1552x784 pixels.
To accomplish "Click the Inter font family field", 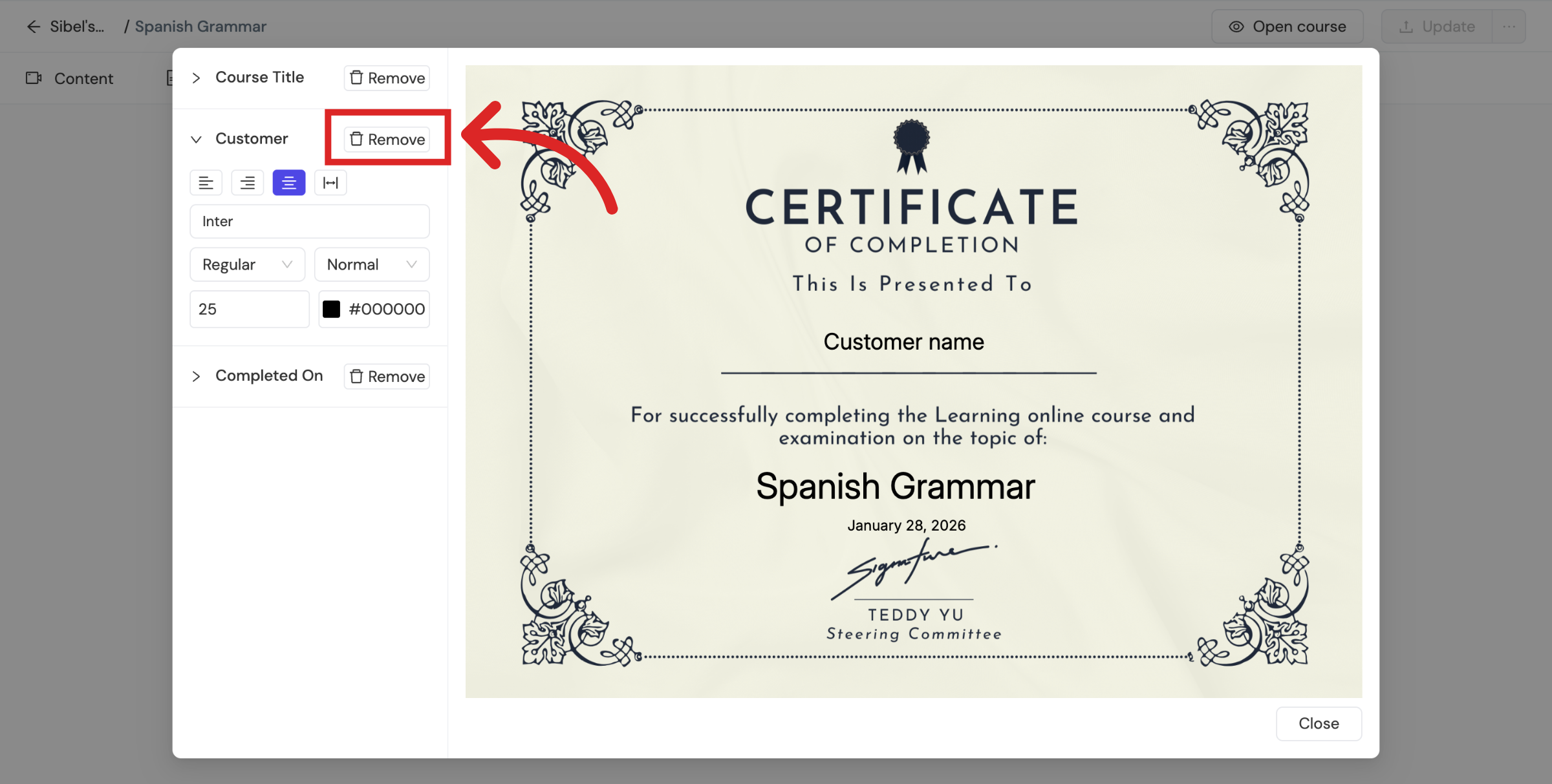I will (x=309, y=222).
